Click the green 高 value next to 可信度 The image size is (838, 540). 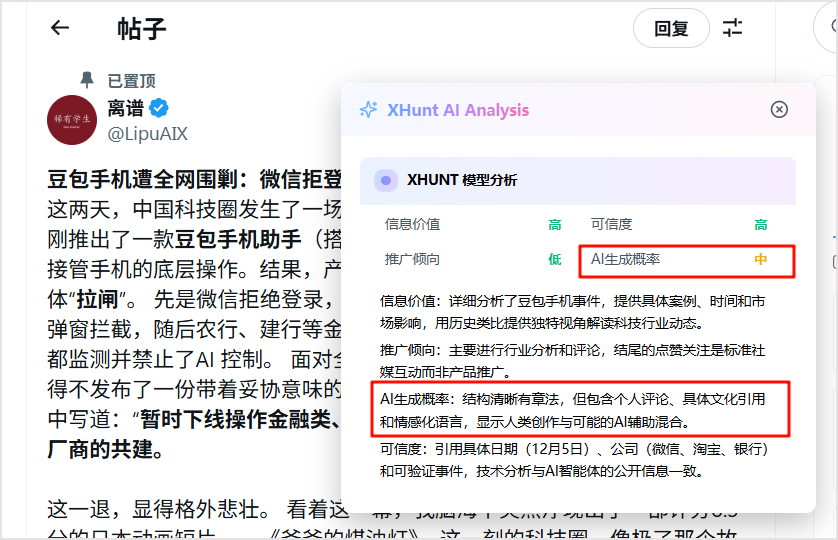pos(761,225)
